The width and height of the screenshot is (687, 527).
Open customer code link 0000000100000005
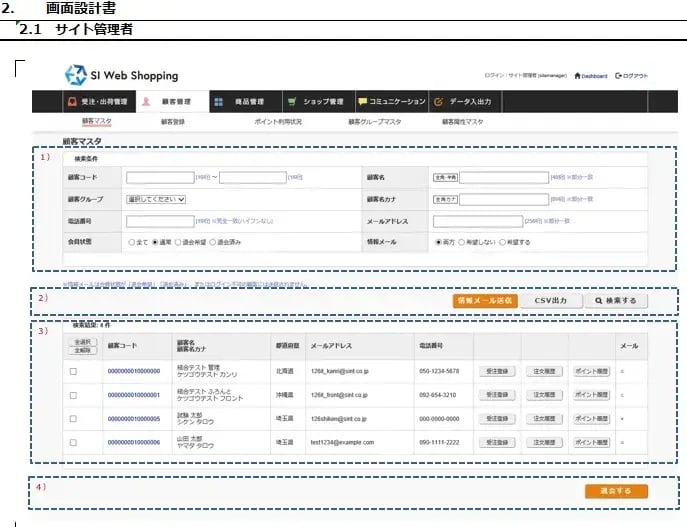pos(134,418)
